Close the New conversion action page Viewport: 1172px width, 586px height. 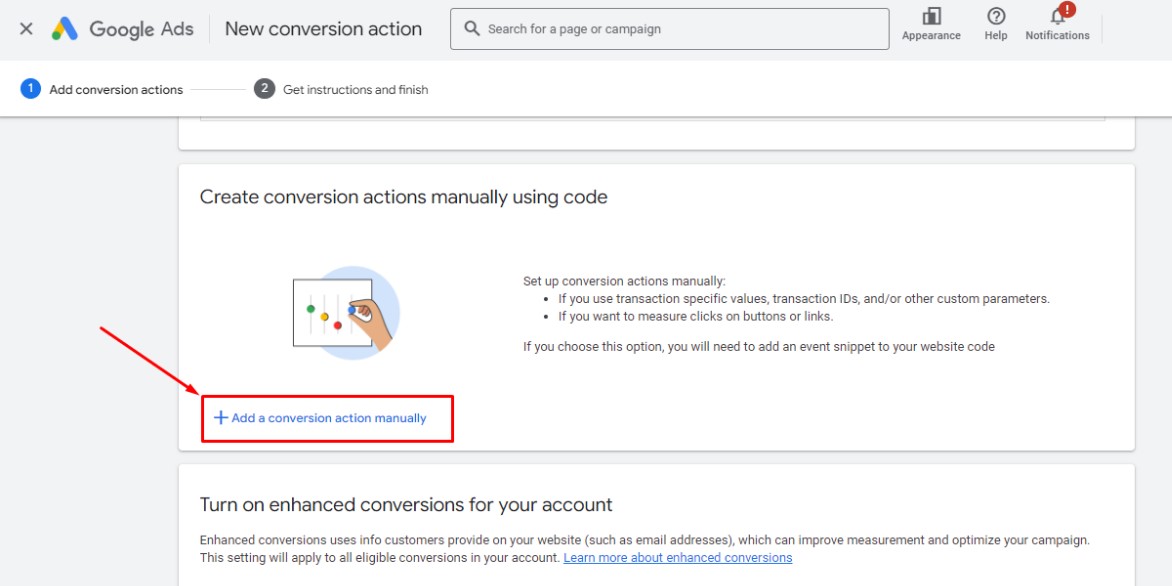point(26,29)
